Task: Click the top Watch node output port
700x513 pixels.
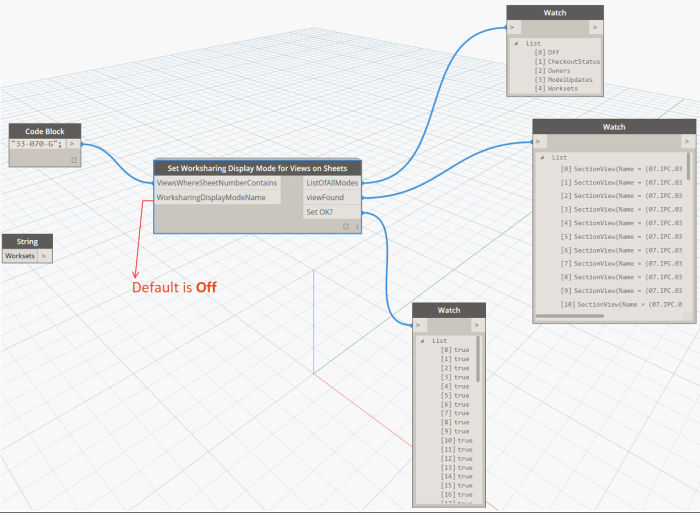Action: click(595, 28)
